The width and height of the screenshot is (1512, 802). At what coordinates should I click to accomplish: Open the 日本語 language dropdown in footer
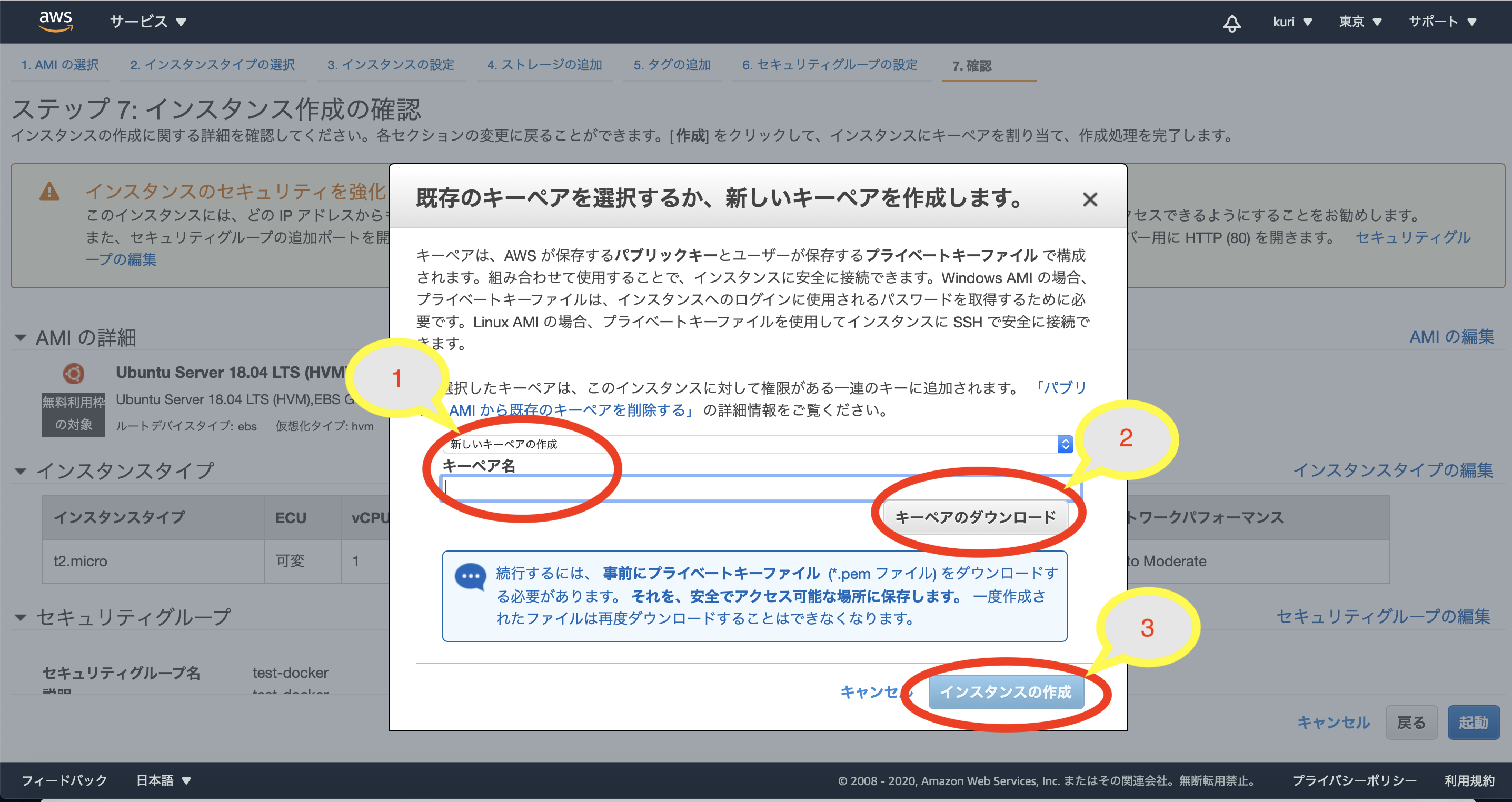(x=163, y=780)
